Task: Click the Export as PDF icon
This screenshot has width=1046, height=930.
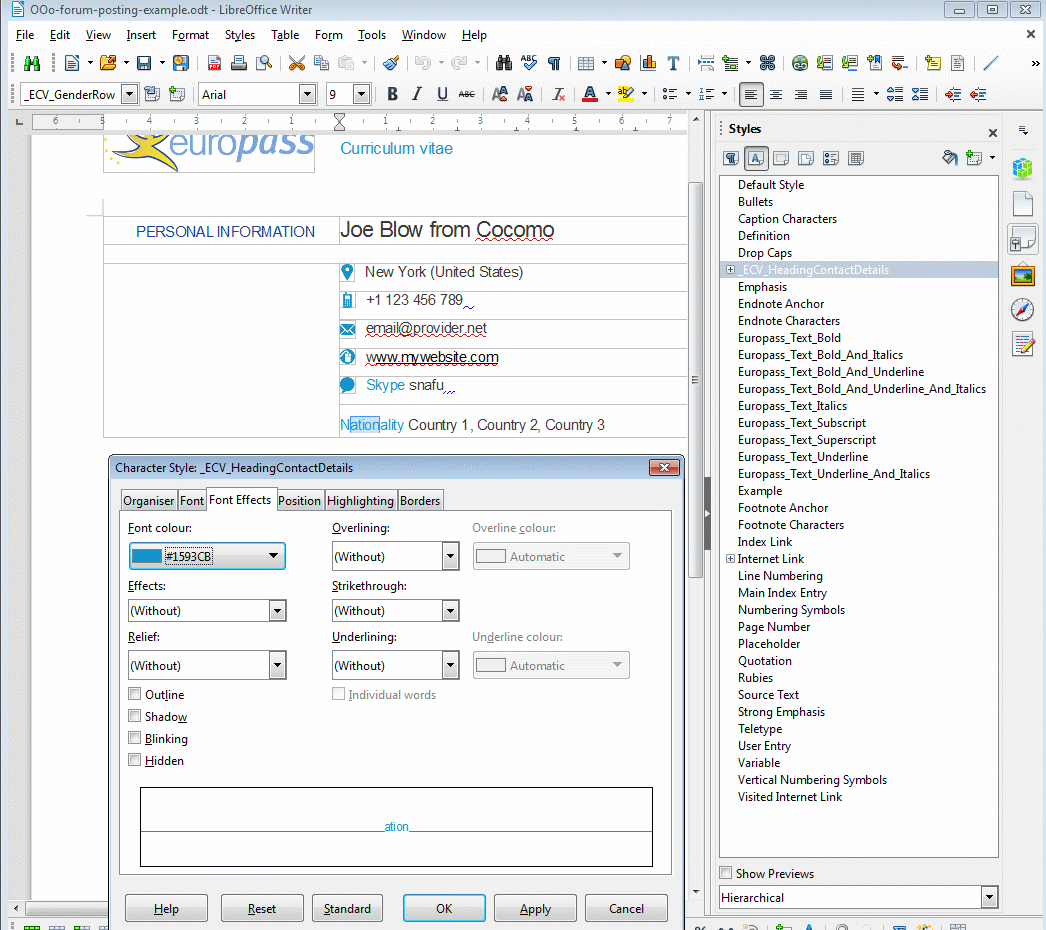Action: coord(214,63)
